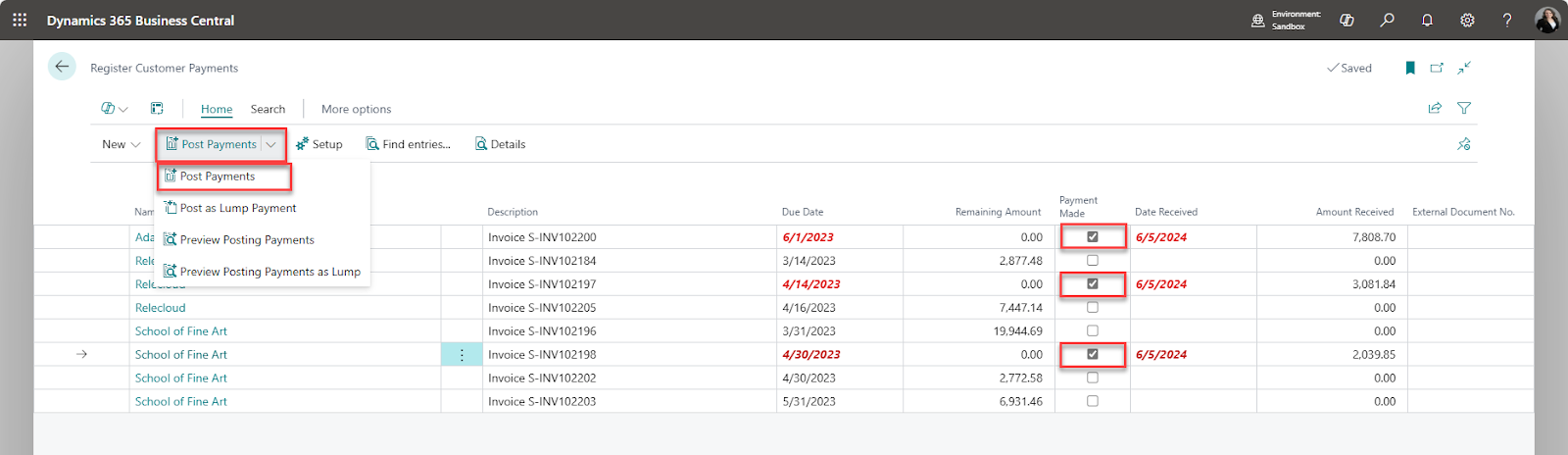Screen dimensions: 1568x455
Task: Sort by Amount Received column header
Action: [1354, 212]
